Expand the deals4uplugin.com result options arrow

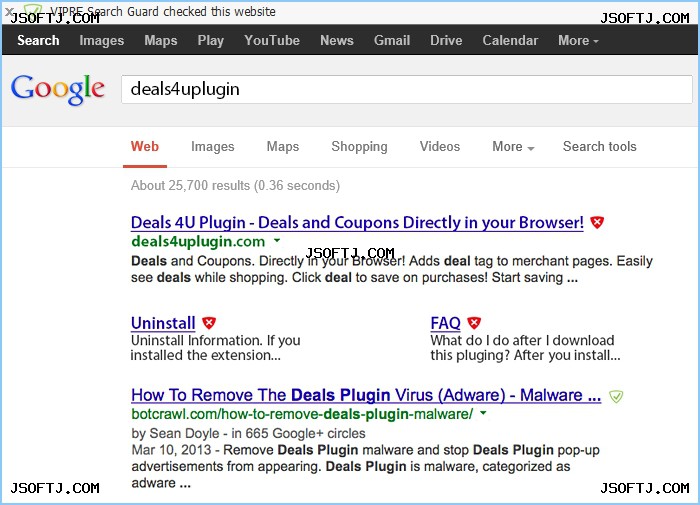coord(277,241)
